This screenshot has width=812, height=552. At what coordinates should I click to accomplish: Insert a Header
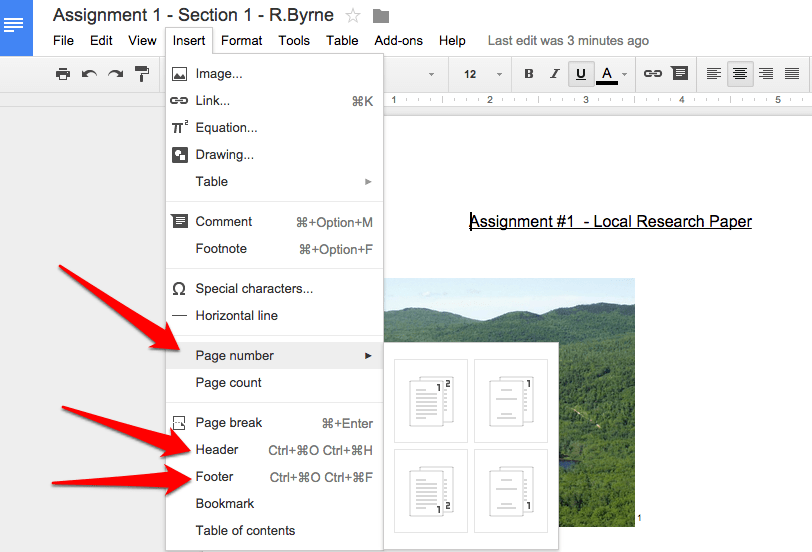point(274,449)
